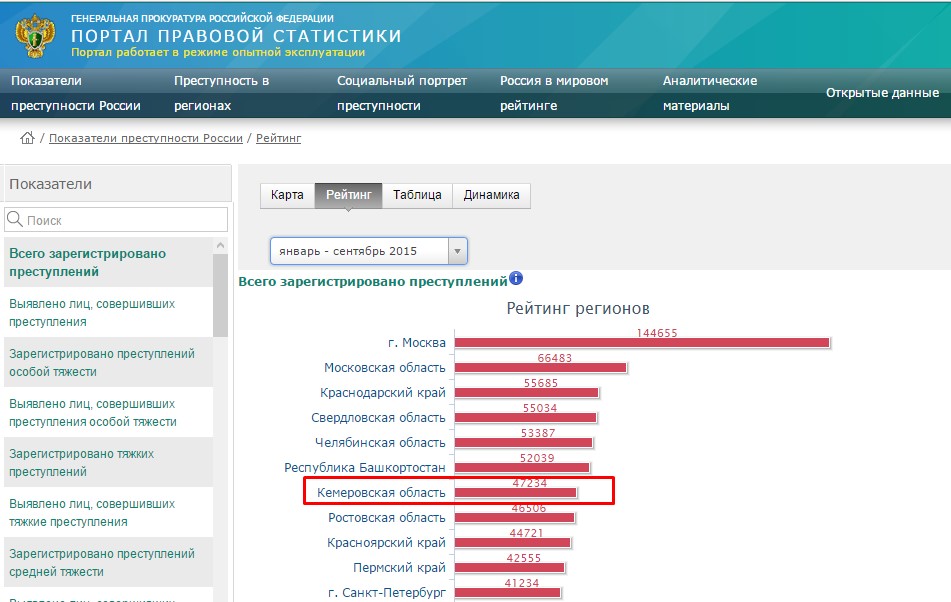Viewport: 951px width, 602px height.
Task: Click the 'Московская область' chart bar
Action: point(540,368)
